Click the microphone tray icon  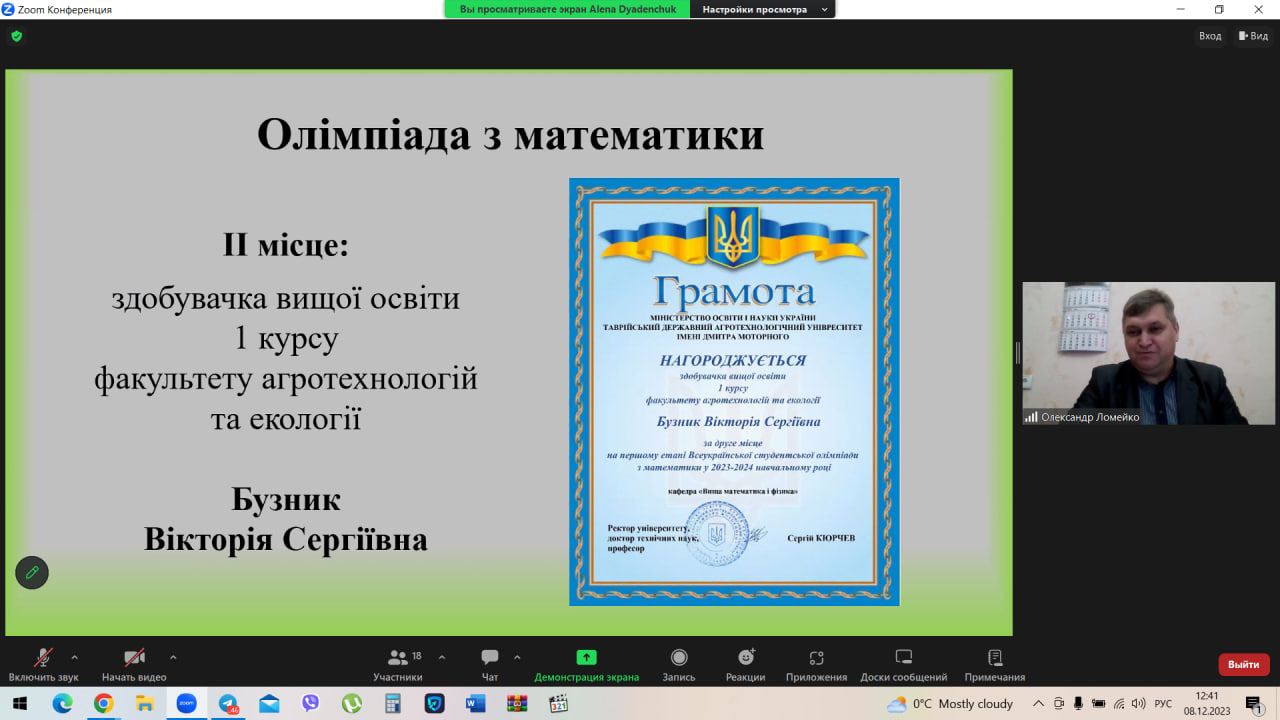pos(1079,704)
